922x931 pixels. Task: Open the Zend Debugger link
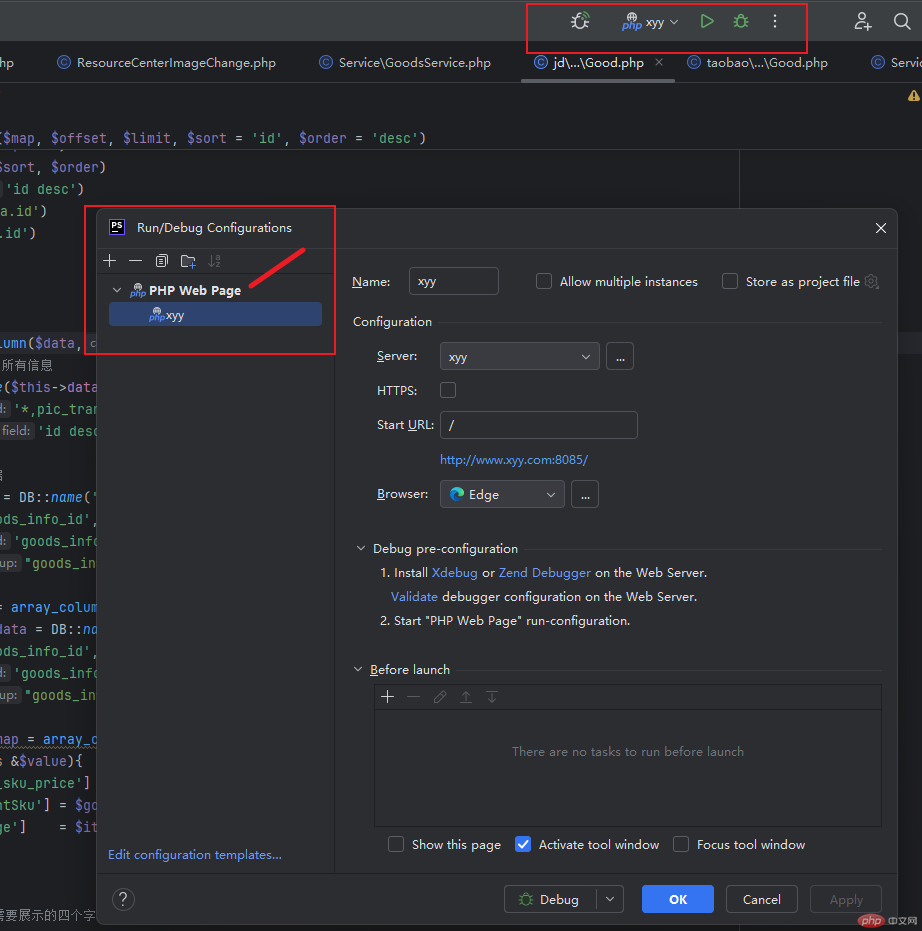[x=544, y=573]
